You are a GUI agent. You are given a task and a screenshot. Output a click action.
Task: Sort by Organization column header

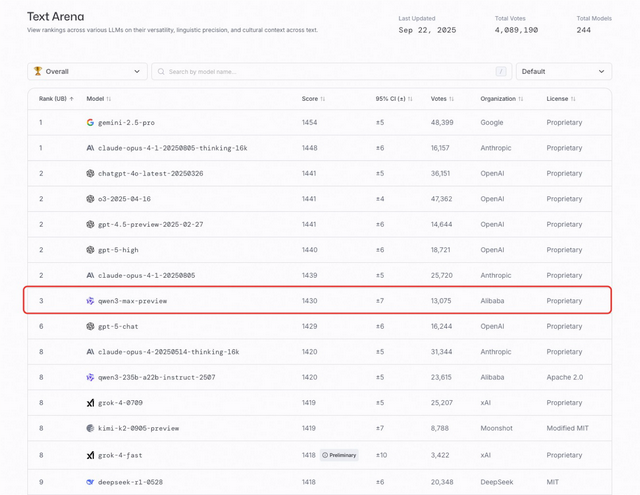(x=502, y=99)
